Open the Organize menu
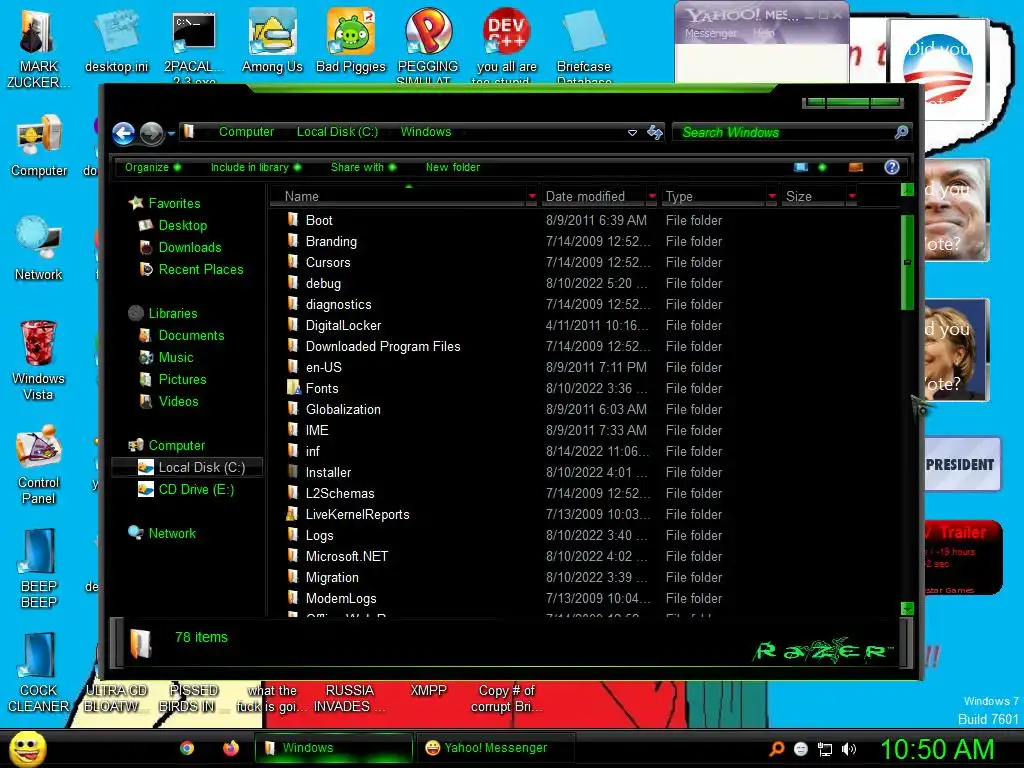The height and width of the screenshot is (768, 1024). pos(153,167)
